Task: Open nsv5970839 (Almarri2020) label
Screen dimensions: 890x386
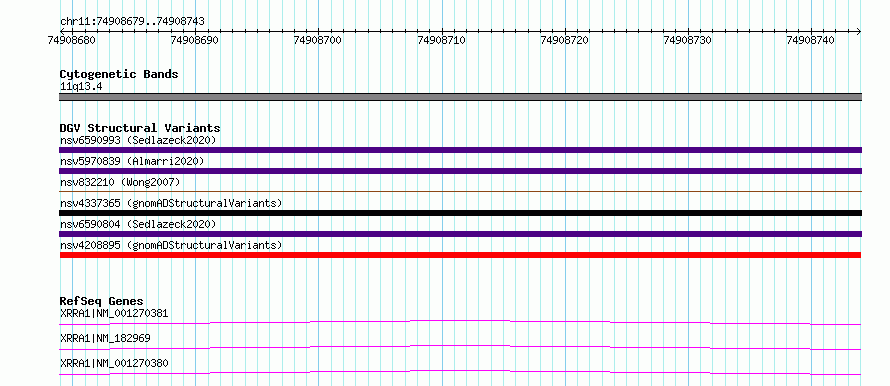Action: pyautogui.click(x=132, y=161)
